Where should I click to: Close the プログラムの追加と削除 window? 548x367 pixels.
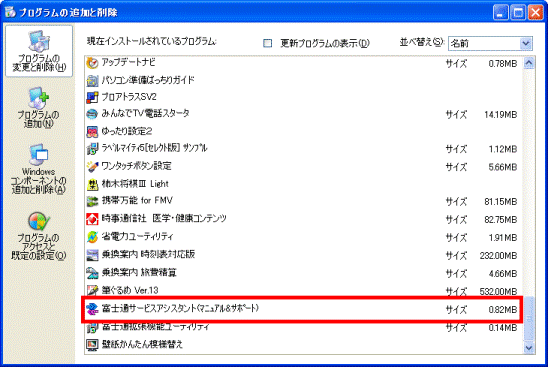coord(535,13)
